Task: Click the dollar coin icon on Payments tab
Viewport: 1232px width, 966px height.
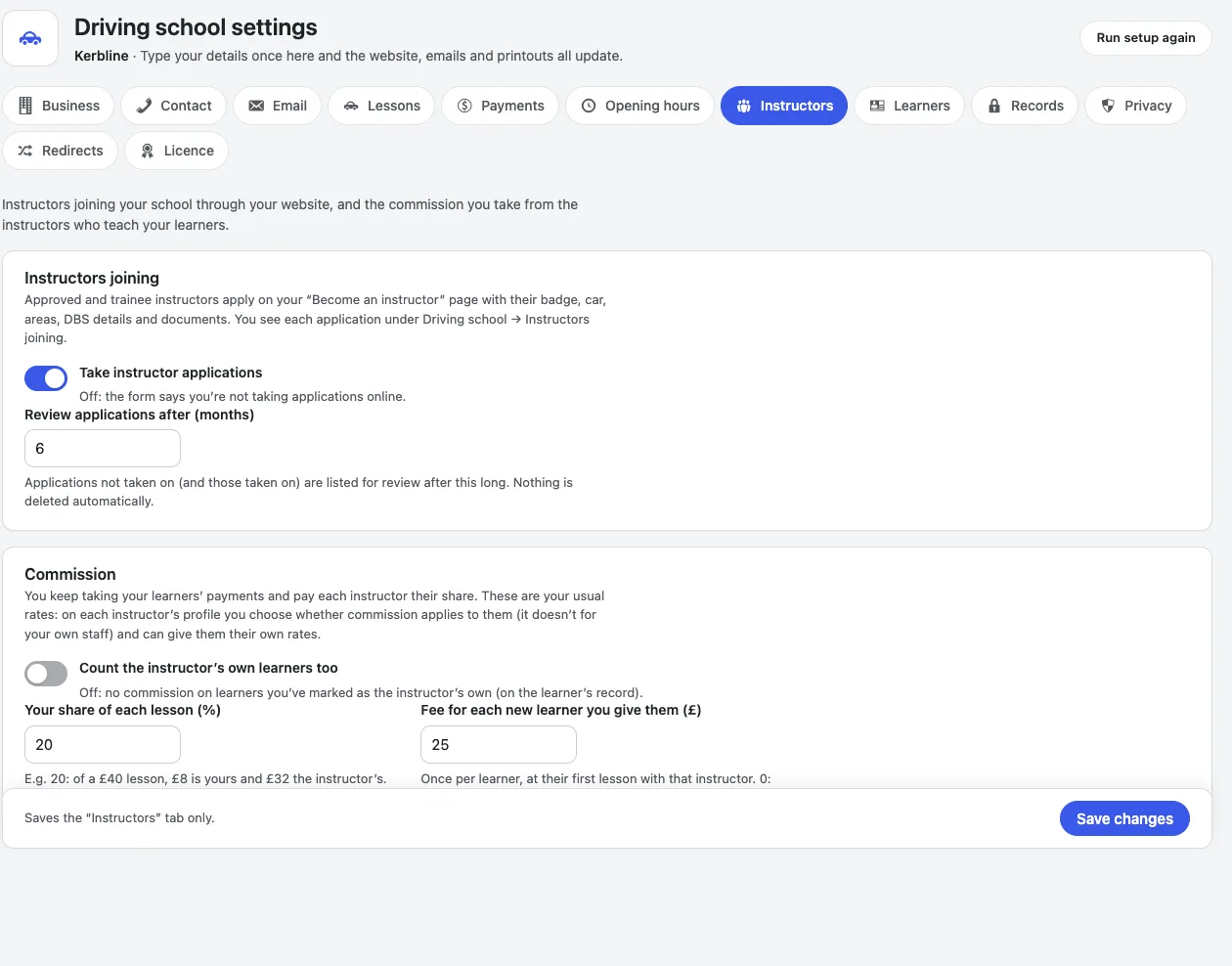Action: pos(464,106)
